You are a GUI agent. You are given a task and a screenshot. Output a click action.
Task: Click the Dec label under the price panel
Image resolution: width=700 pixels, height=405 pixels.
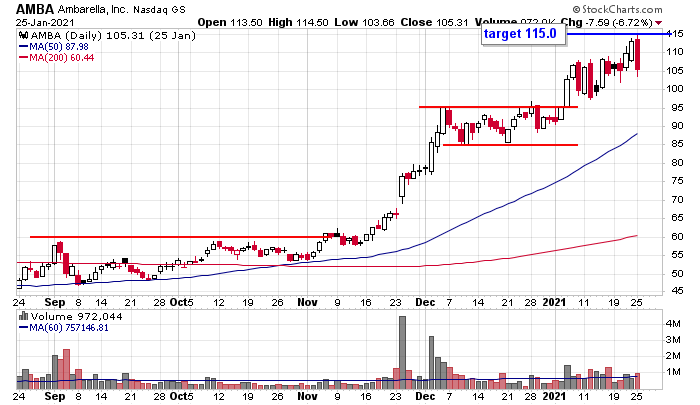[425, 302]
